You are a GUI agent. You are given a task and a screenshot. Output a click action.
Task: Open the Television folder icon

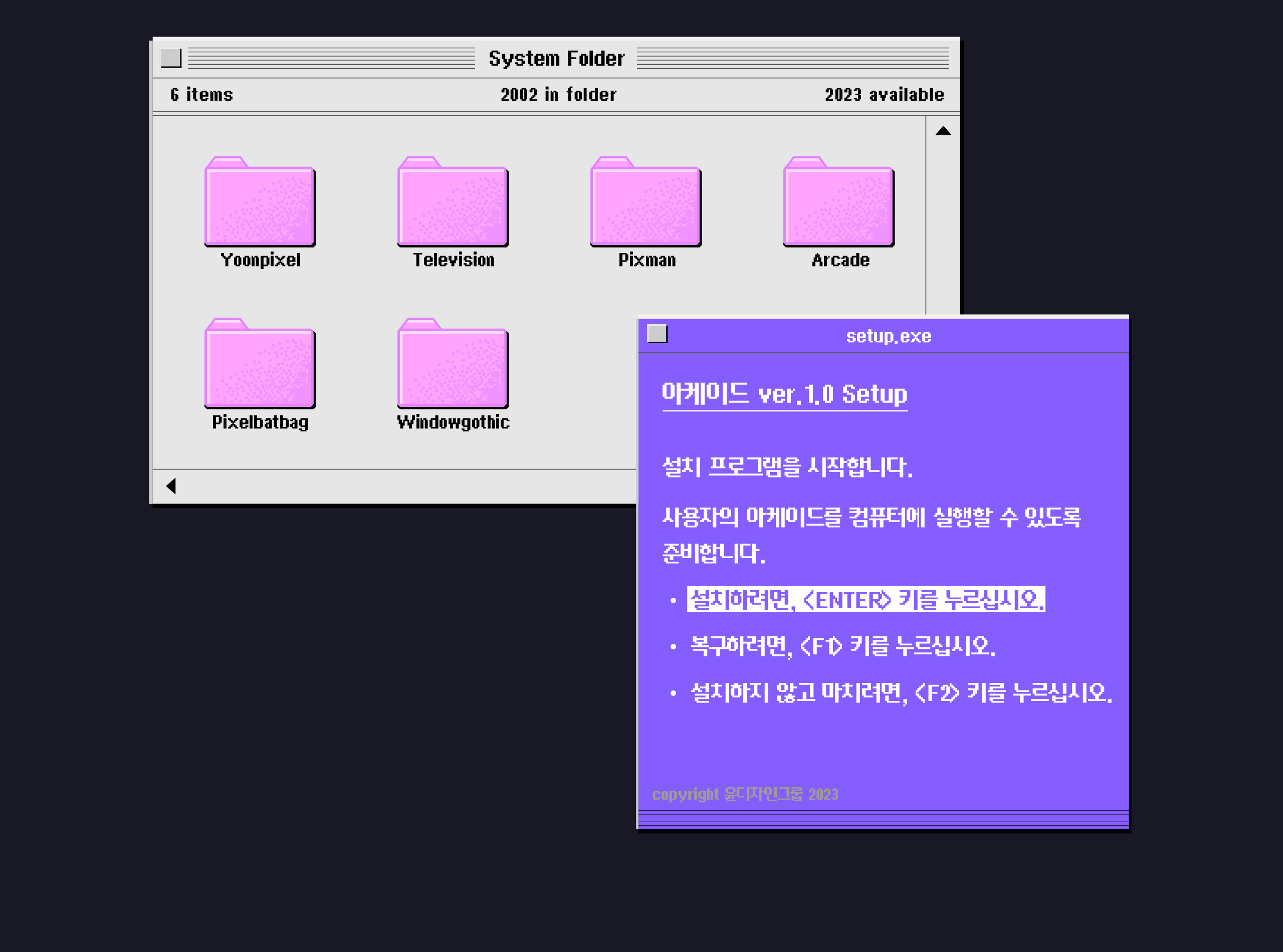click(453, 201)
